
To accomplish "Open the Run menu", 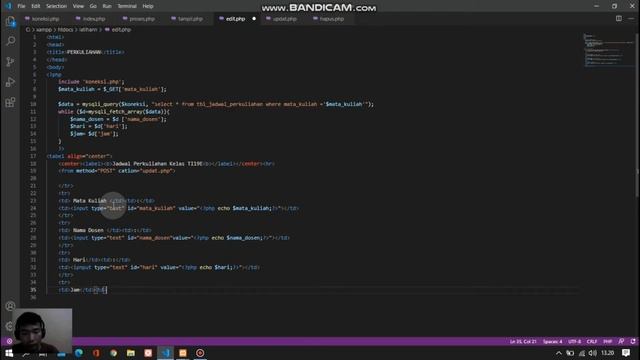I will click(107, 6).
